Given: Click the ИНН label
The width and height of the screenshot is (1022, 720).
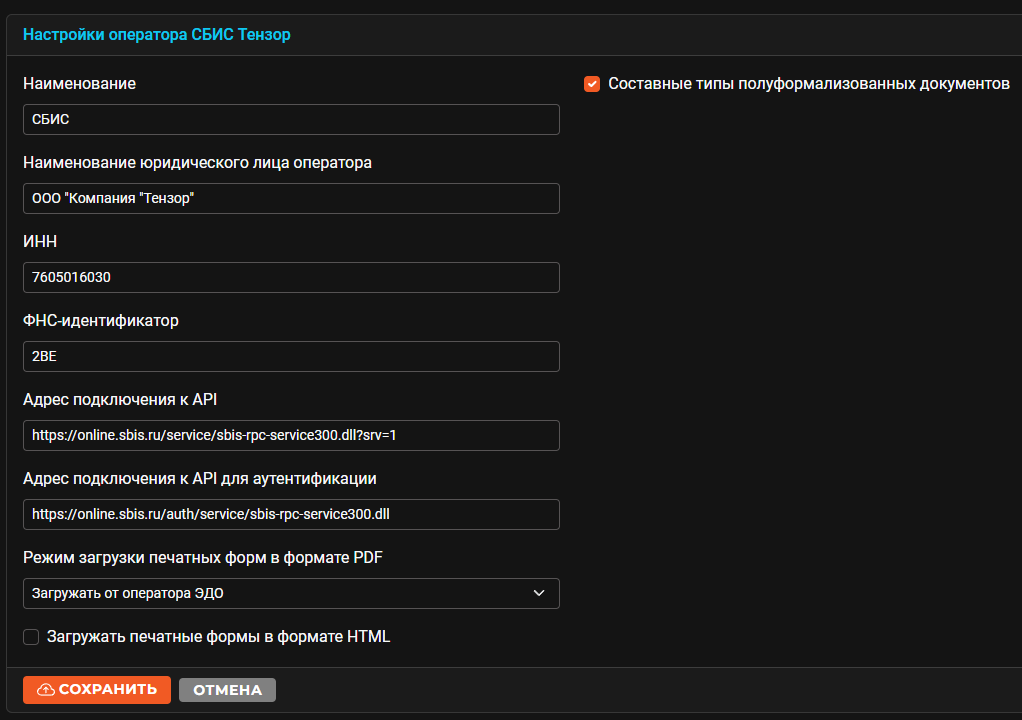Looking at the screenshot, I should [40, 242].
